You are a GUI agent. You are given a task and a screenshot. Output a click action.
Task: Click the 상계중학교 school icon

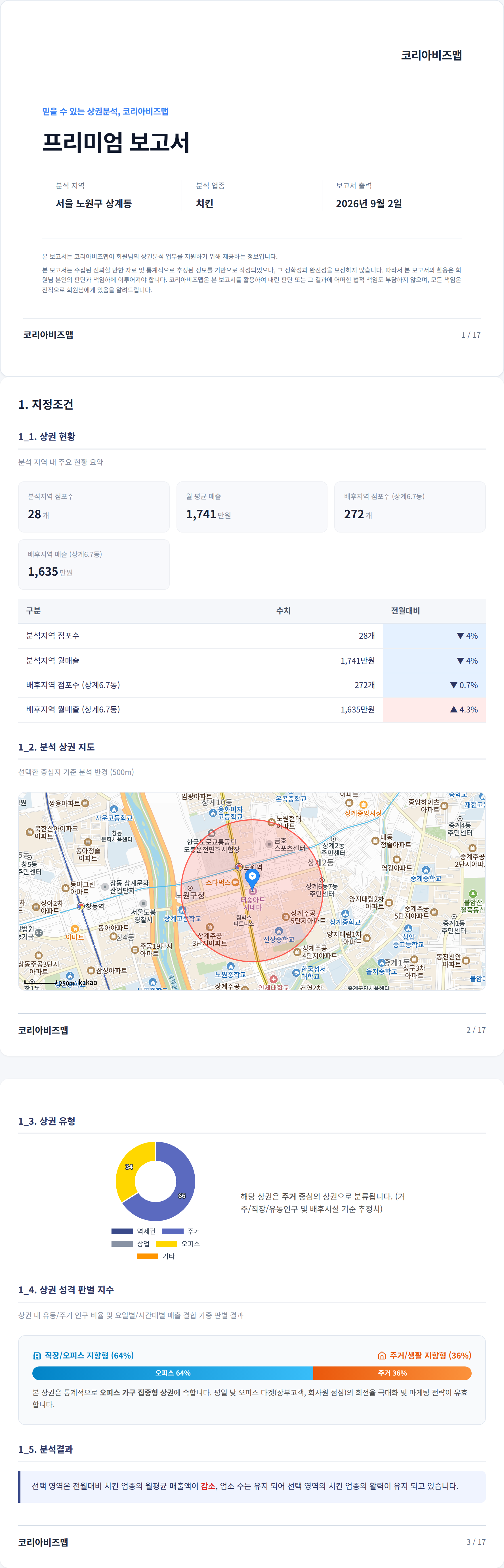tap(345, 914)
